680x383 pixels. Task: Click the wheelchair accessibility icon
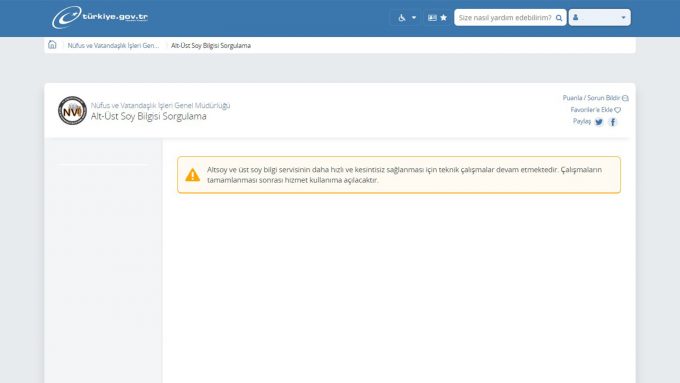pos(402,18)
